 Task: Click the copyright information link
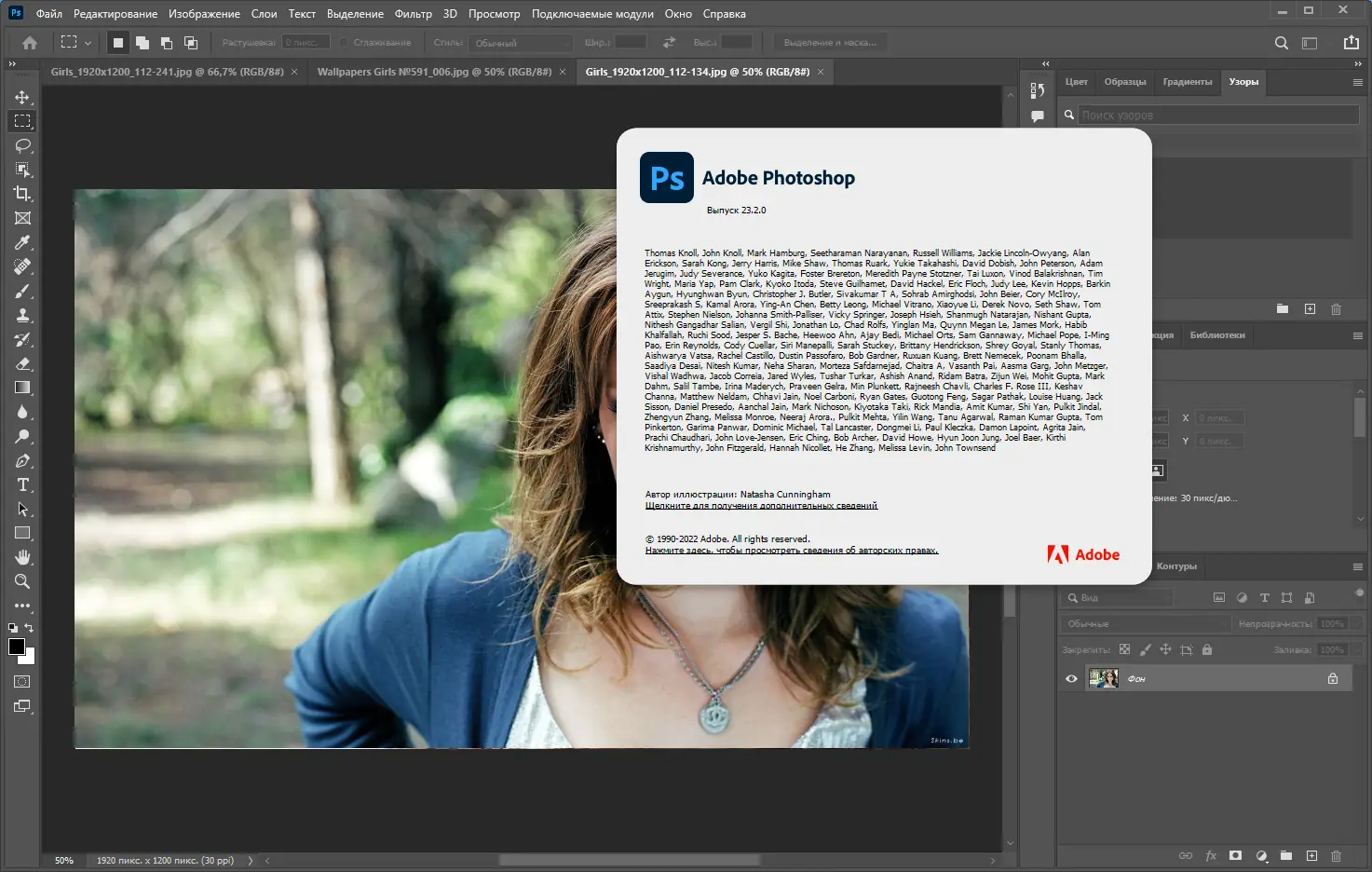tap(792, 550)
